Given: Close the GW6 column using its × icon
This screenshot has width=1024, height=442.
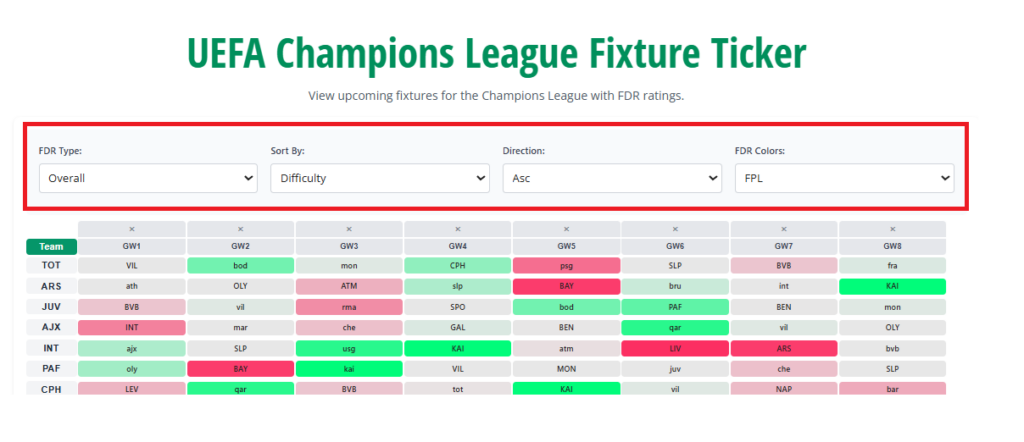Looking at the screenshot, I should [x=675, y=229].
